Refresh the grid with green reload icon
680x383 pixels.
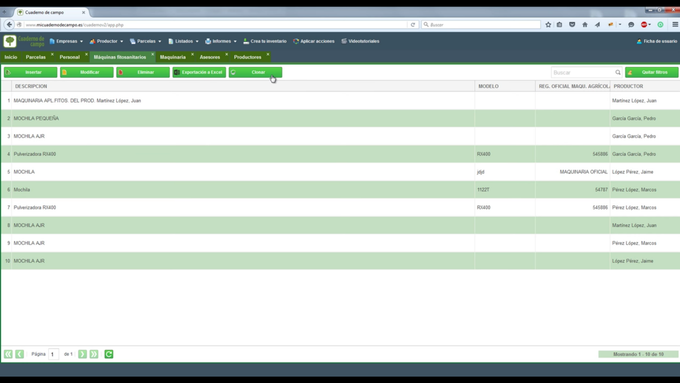click(109, 354)
